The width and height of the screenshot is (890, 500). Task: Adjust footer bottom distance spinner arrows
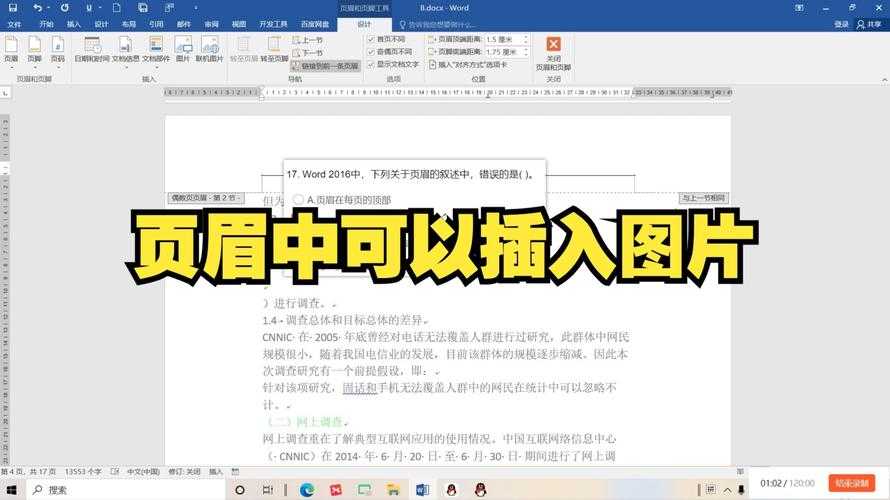click(526, 52)
